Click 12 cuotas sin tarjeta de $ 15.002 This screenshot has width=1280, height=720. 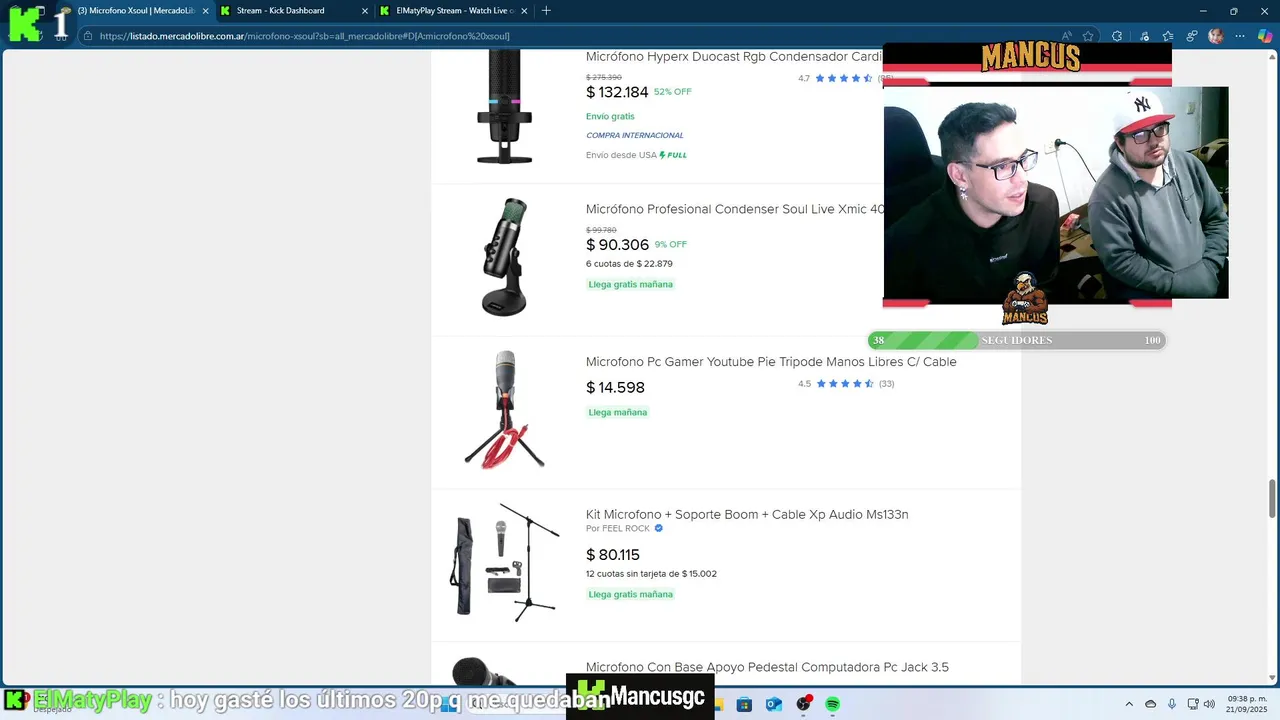tap(651, 574)
